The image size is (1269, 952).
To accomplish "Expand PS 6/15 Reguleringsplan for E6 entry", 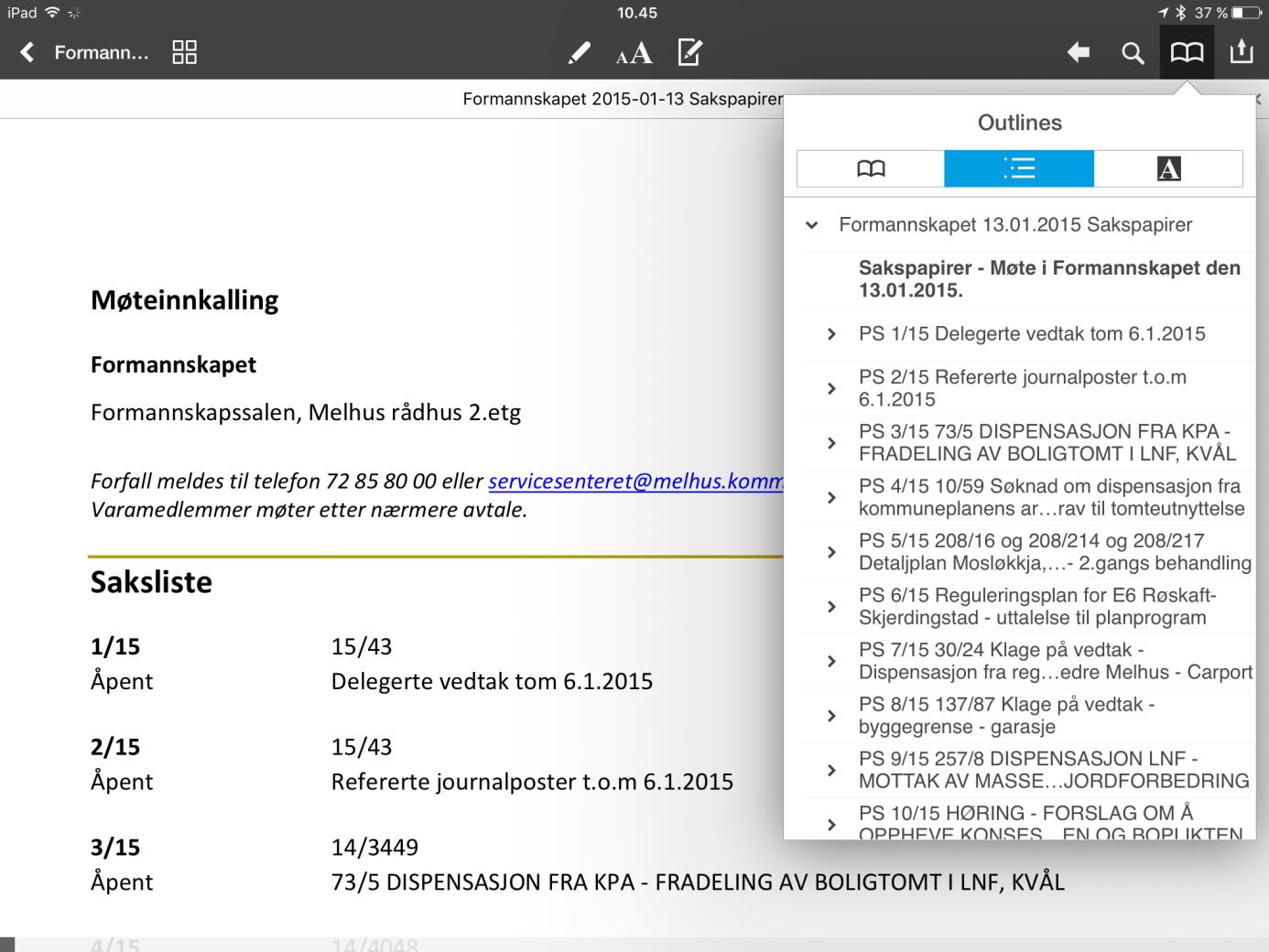I will [831, 607].
